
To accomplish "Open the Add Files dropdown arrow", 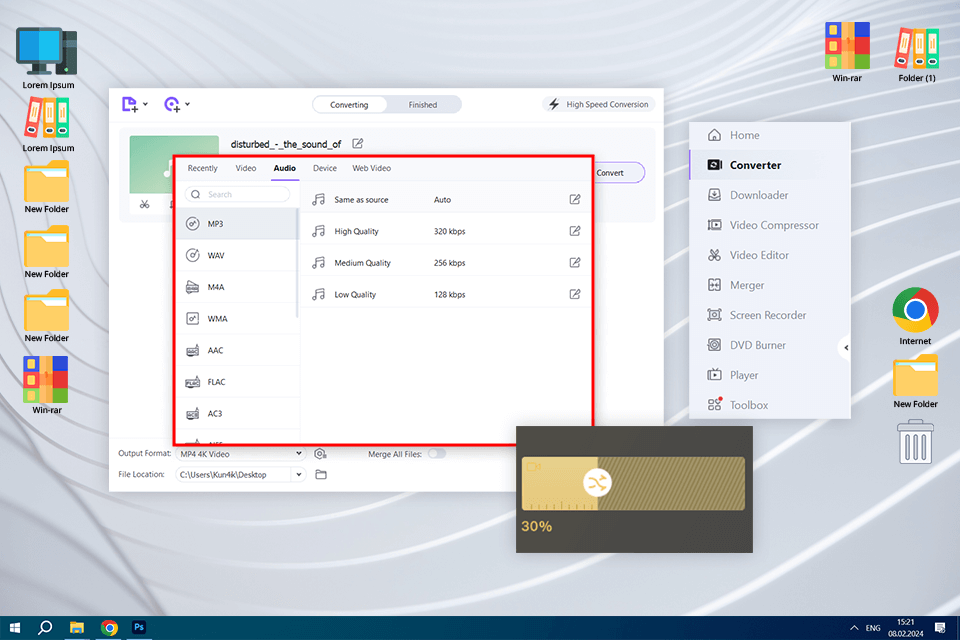I will [145, 105].
